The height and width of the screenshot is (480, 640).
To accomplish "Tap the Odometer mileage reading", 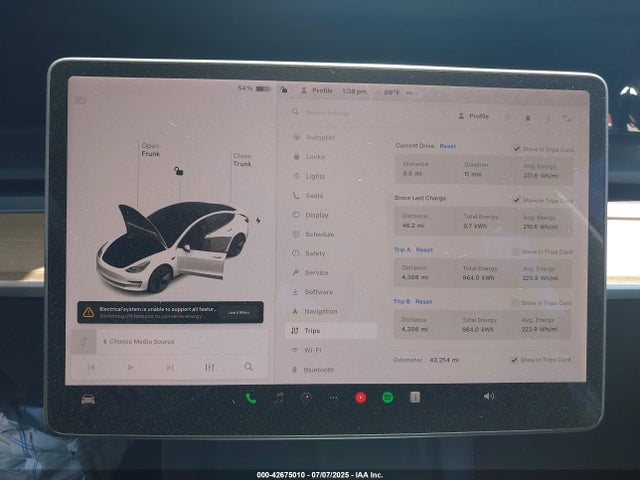I will click(444, 360).
